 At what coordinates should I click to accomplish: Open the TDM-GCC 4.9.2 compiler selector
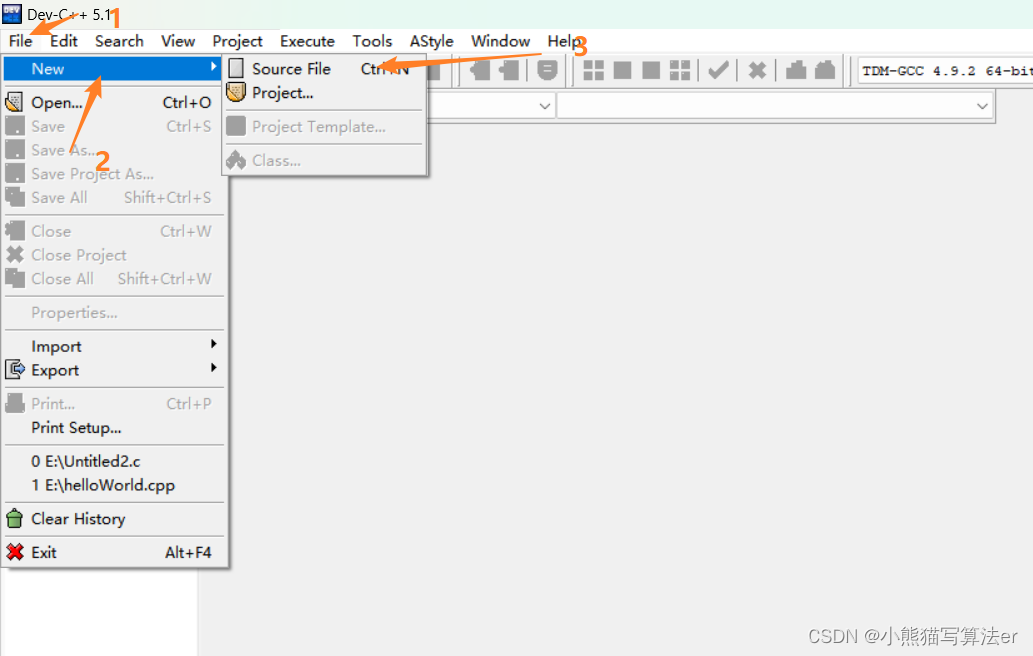(x=945, y=70)
